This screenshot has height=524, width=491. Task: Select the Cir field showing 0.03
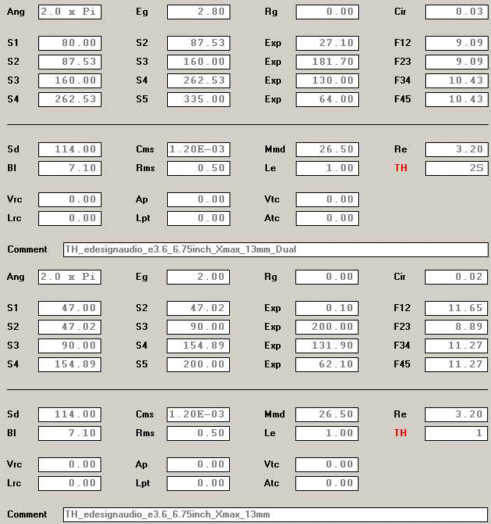[x=457, y=12]
